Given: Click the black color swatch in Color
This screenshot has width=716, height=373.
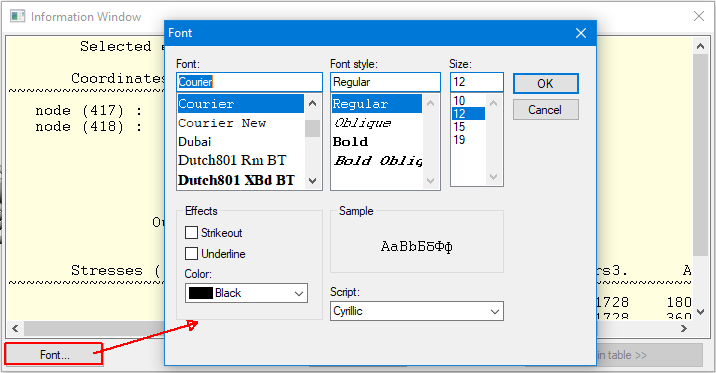Looking at the screenshot, I should point(200,293).
